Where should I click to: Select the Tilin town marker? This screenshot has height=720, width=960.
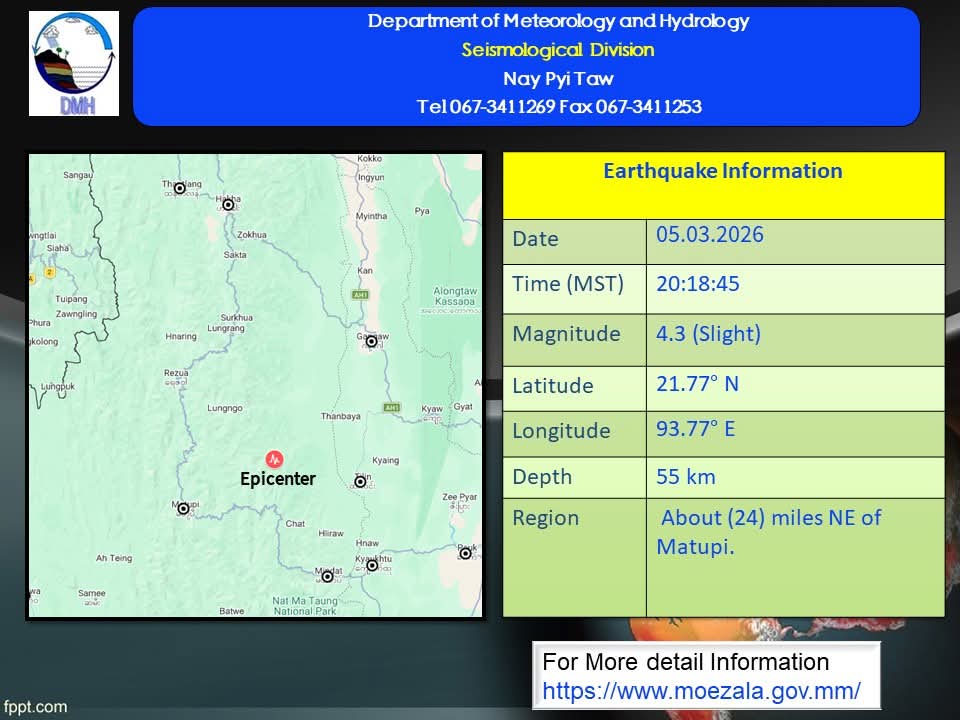(360, 482)
